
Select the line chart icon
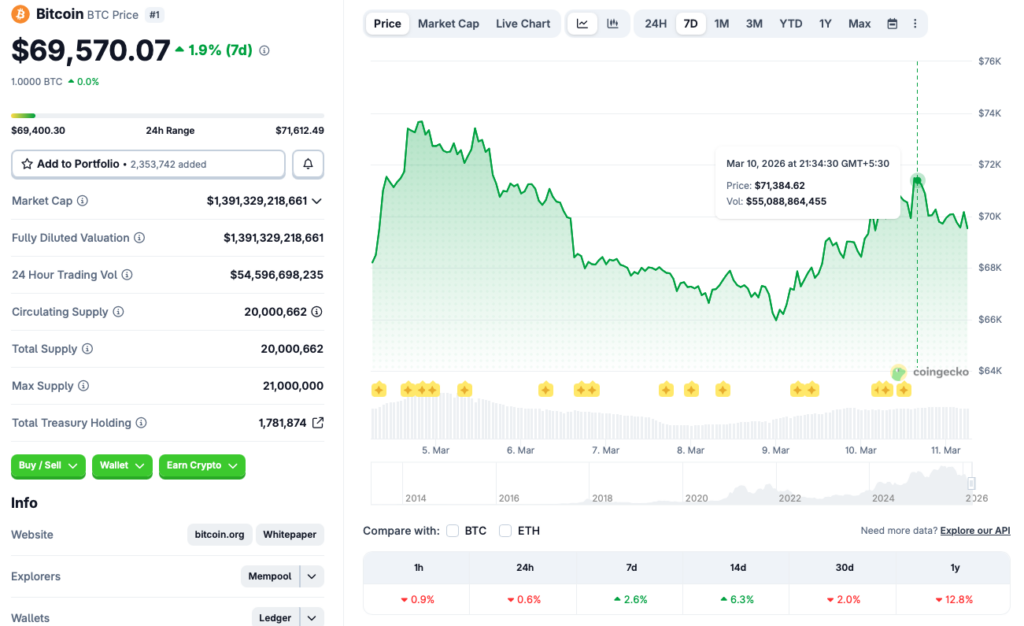click(x=582, y=23)
